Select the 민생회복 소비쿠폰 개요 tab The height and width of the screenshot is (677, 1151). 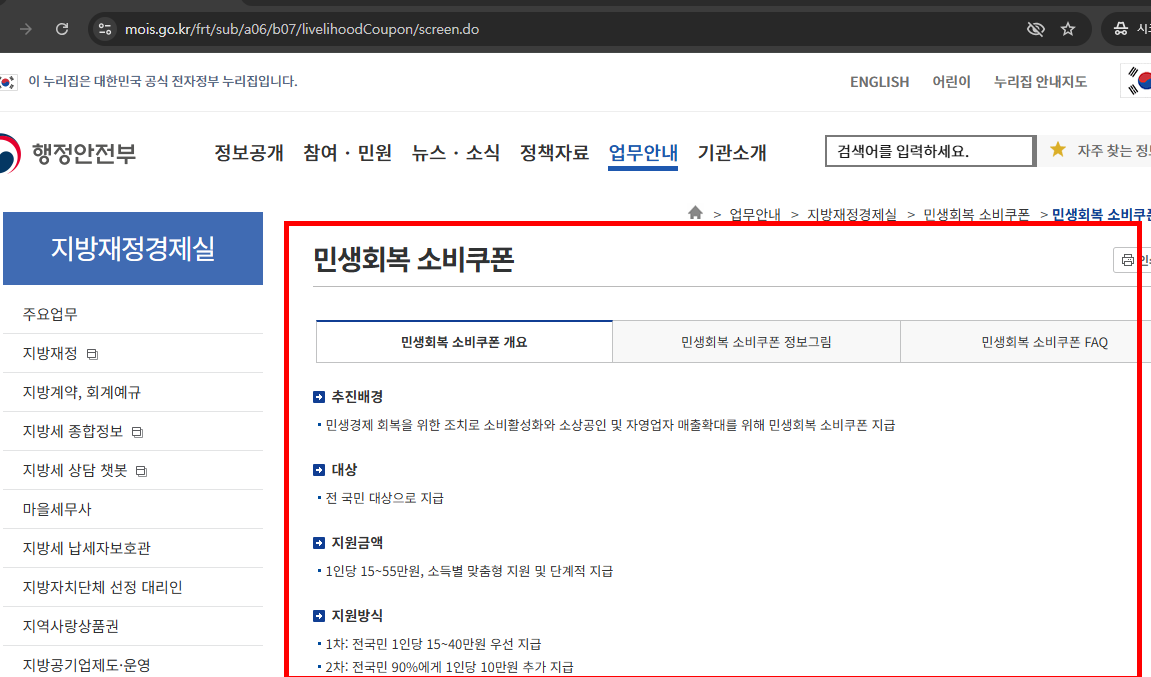(x=464, y=341)
